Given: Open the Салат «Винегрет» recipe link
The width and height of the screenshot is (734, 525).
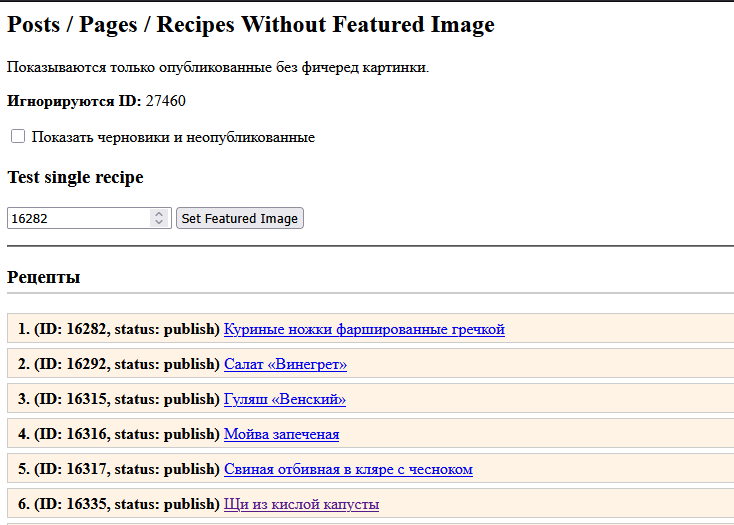Looking at the screenshot, I should click(x=285, y=364).
